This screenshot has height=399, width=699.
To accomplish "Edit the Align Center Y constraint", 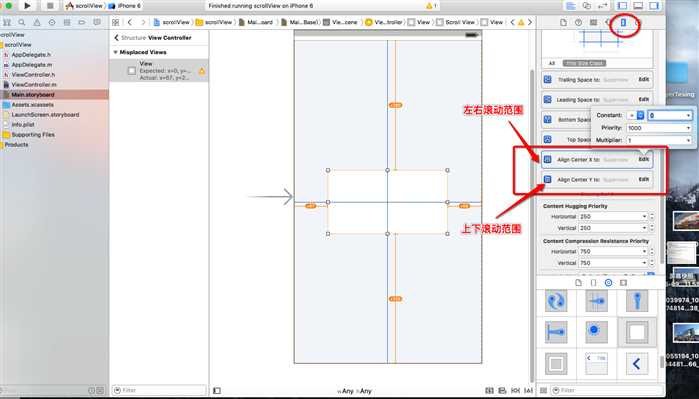I will pyautogui.click(x=643, y=179).
